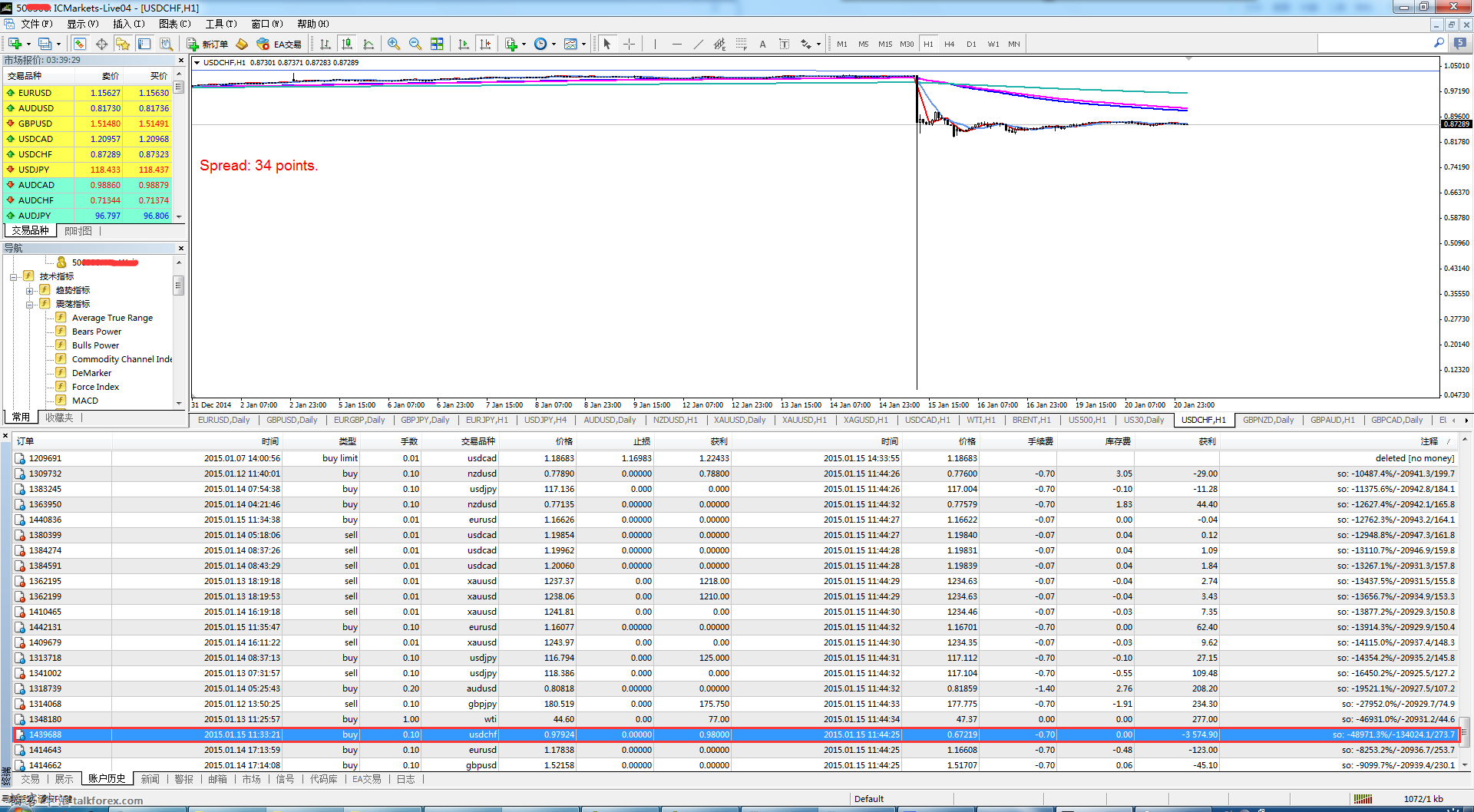Collapse the 技术指标 tree node
The image size is (1474, 812).
[13, 277]
